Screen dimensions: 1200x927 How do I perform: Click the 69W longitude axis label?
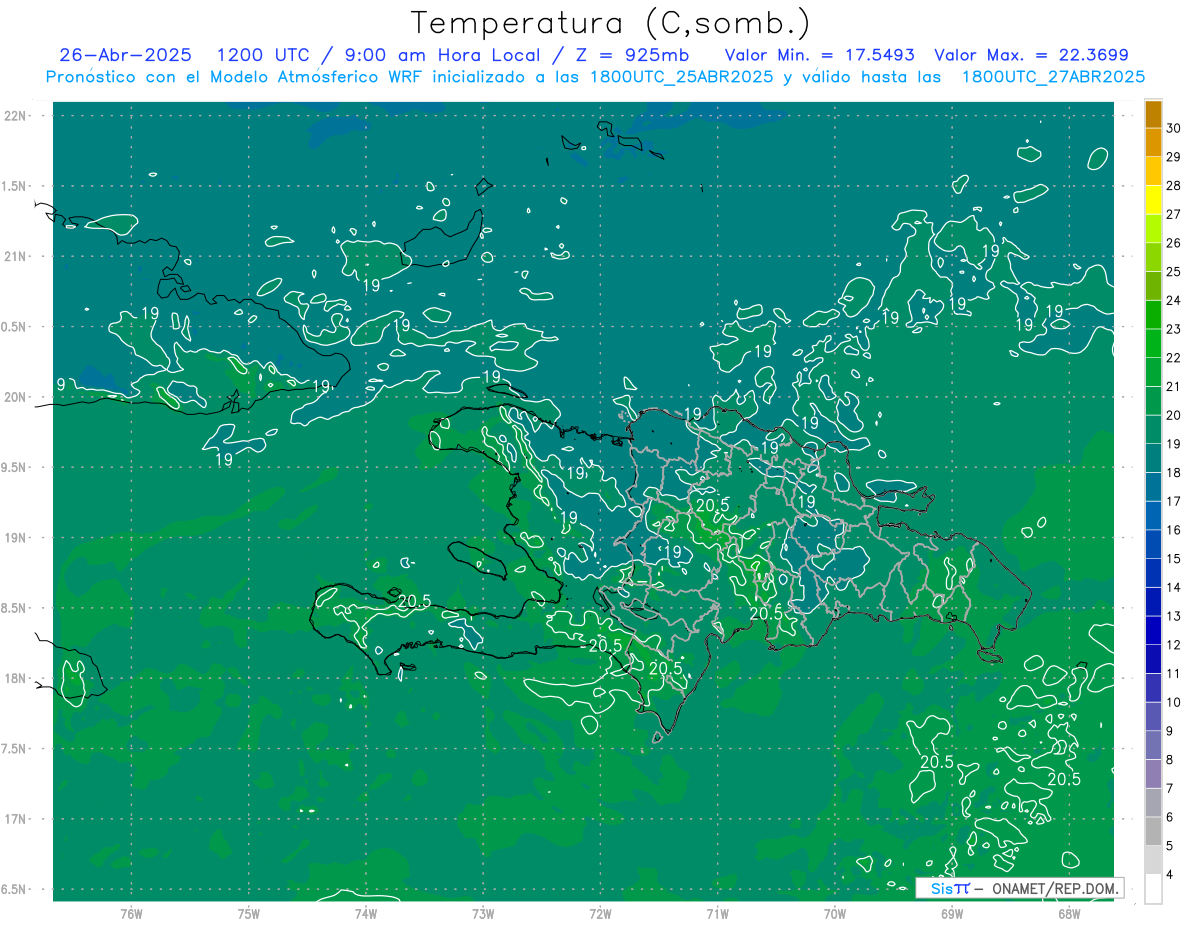(x=952, y=914)
